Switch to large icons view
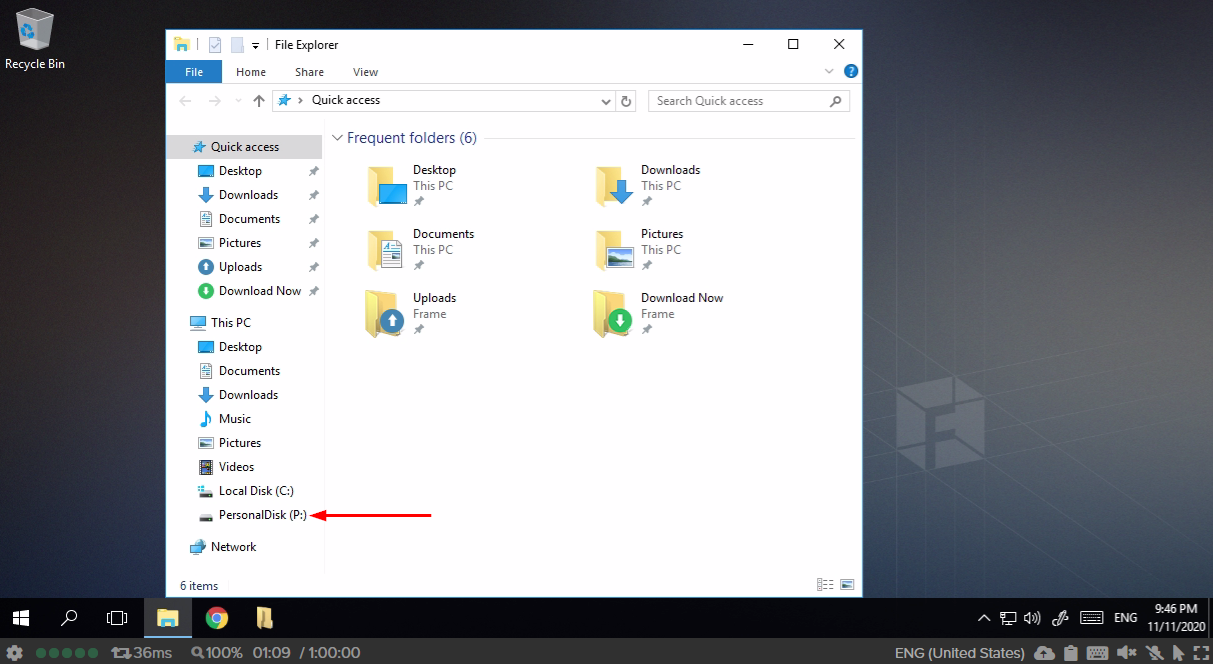Screen dimensions: 1213x664 point(847,585)
